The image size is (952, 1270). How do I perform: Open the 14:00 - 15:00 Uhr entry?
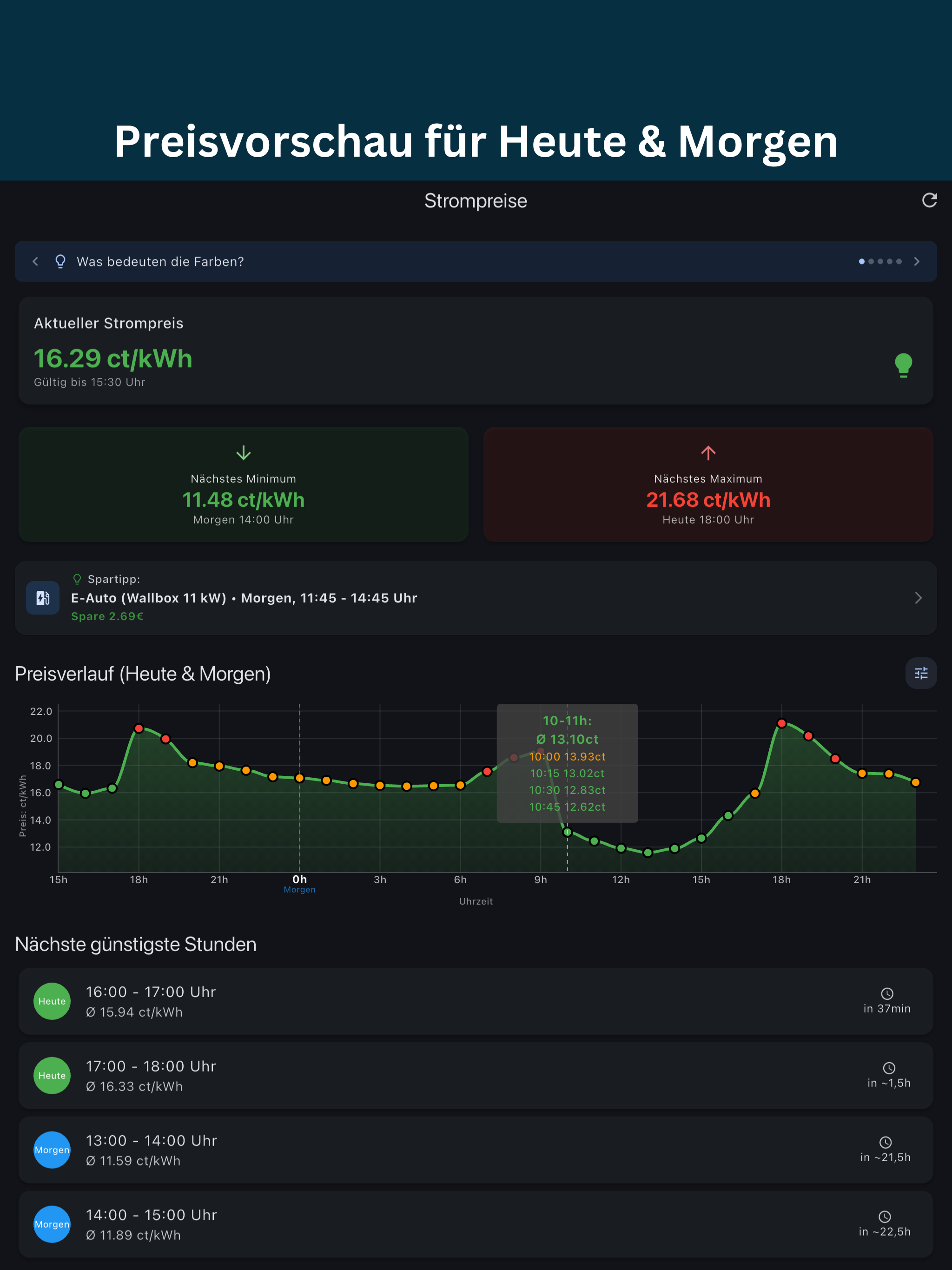(476, 1224)
